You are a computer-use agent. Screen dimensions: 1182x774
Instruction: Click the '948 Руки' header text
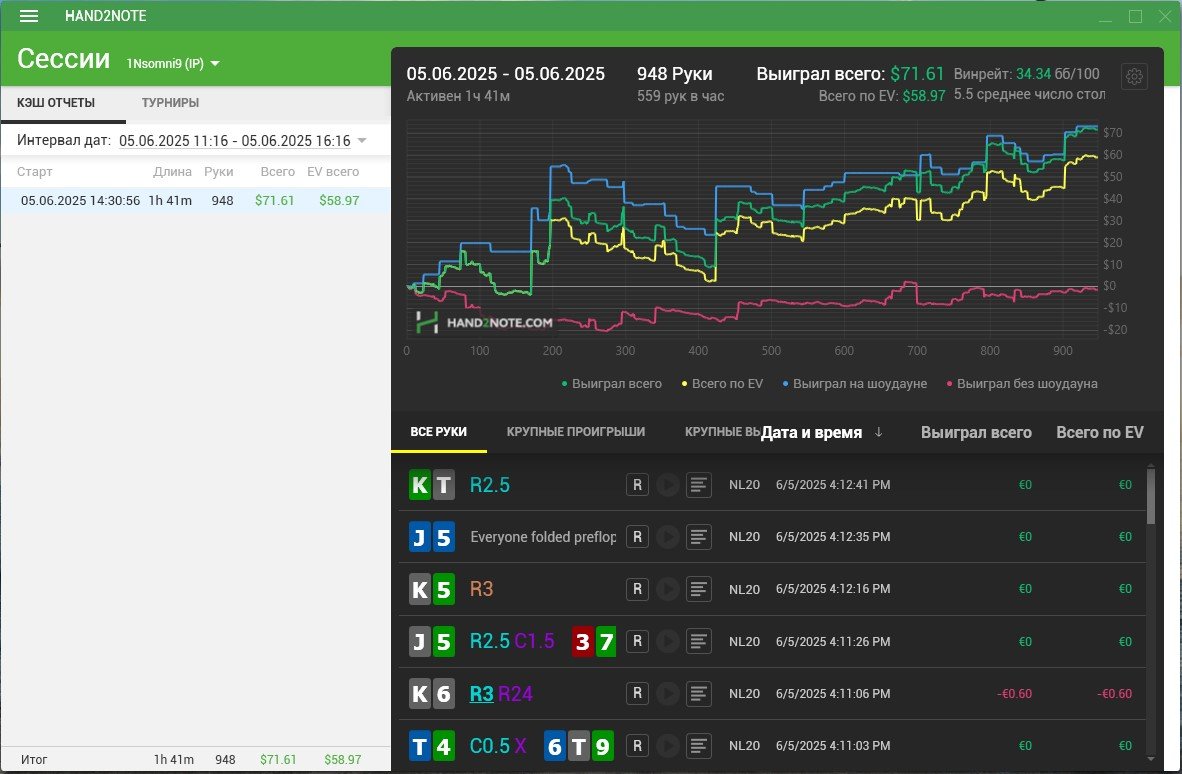coord(675,74)
